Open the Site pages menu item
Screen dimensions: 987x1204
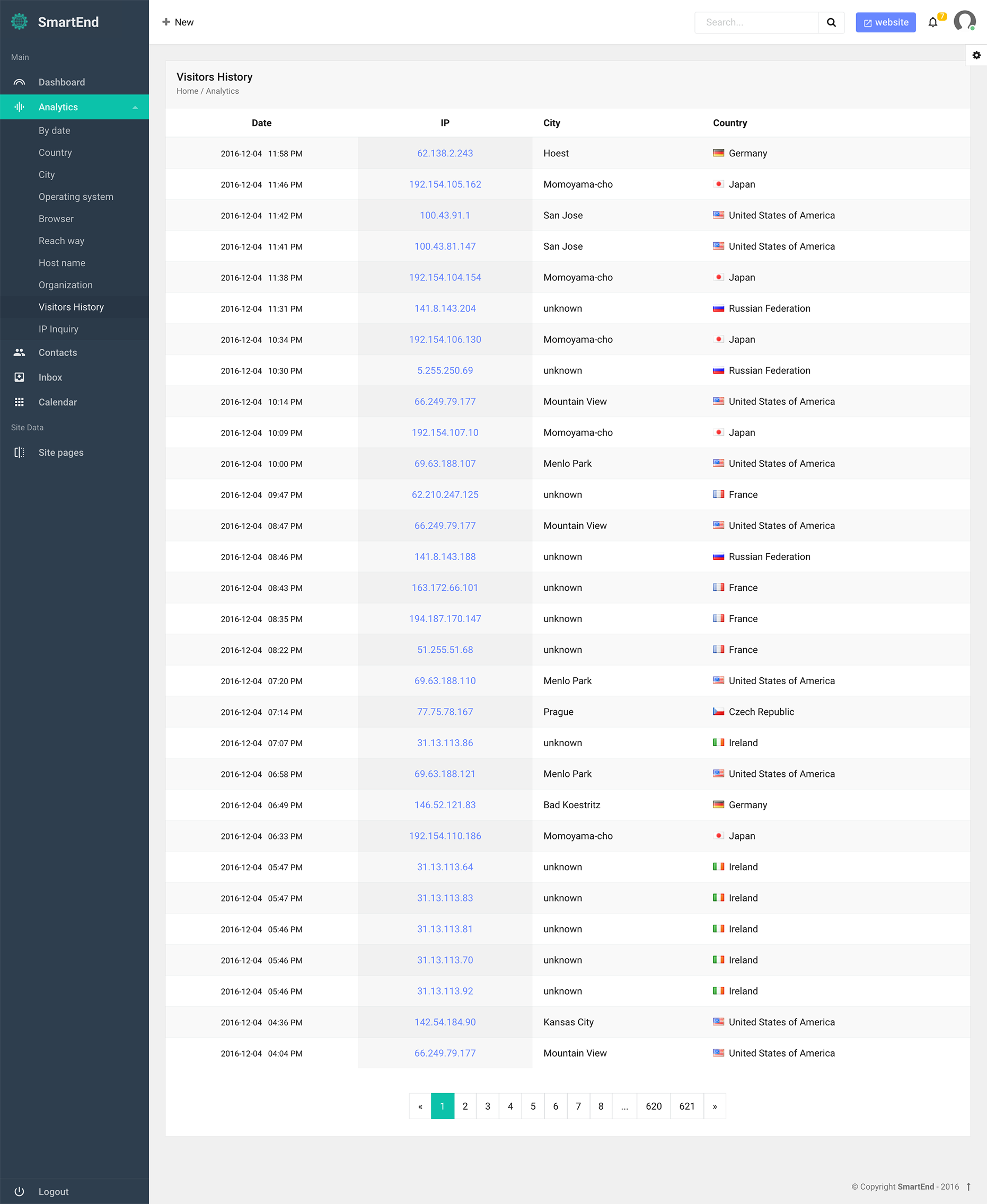tap(75, 453)
